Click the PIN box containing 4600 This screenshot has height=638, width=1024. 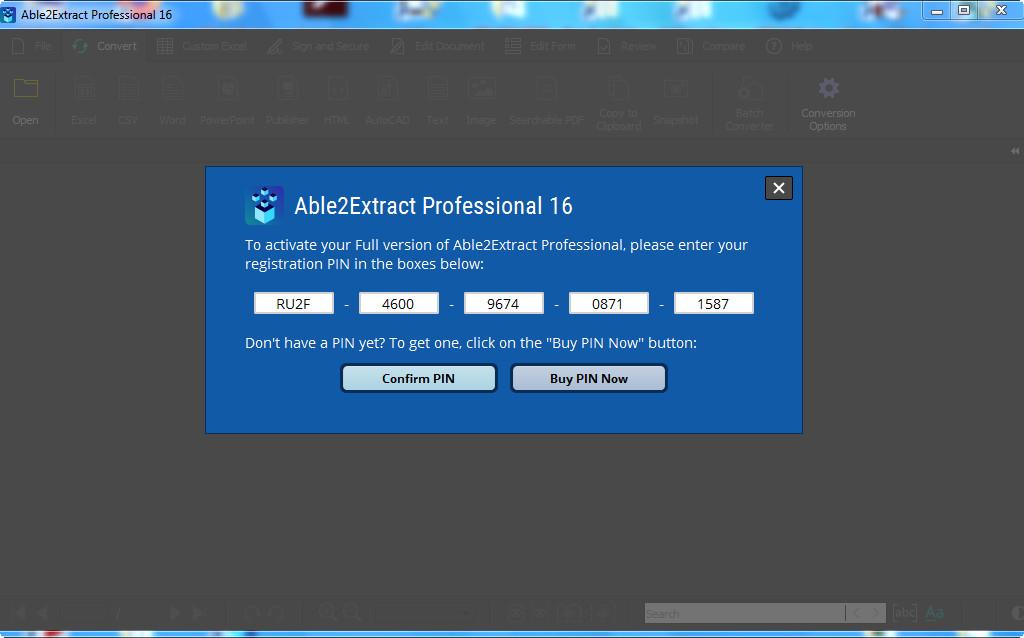[x=398, y=304]
